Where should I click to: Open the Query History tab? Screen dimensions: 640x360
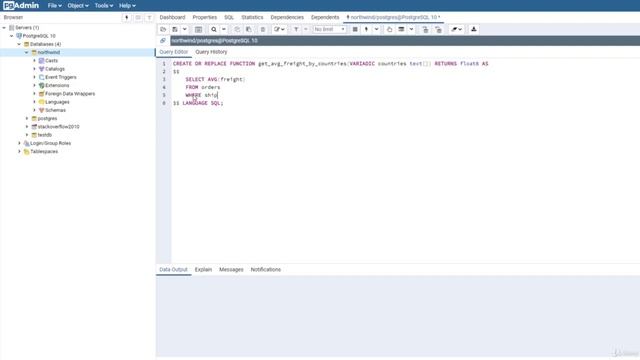[211, 52]
